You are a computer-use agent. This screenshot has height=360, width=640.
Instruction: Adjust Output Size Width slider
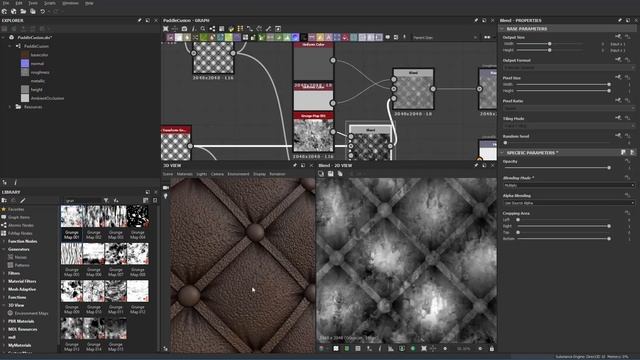[549, 44]
